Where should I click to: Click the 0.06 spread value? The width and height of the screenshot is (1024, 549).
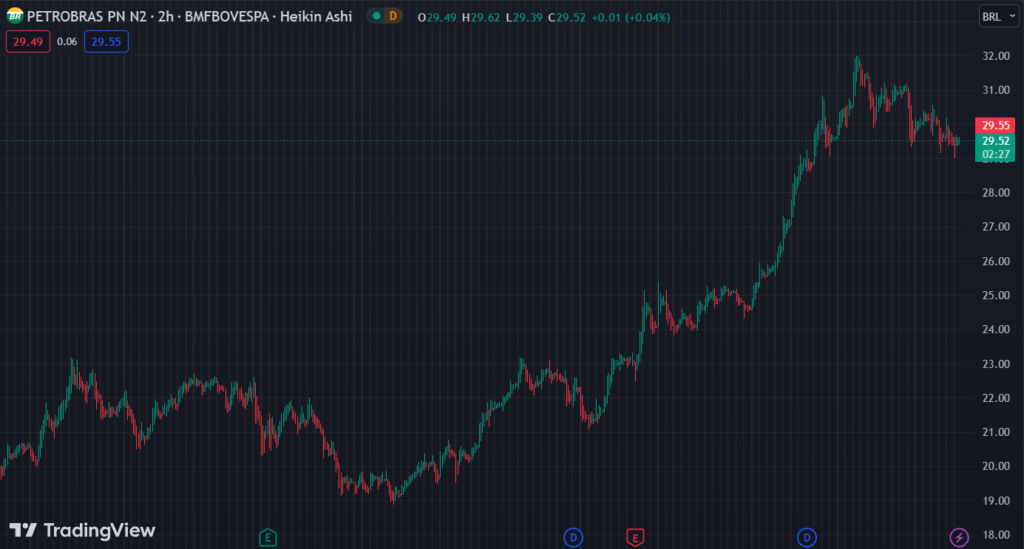pyautogui.click(x=67, y=42)
